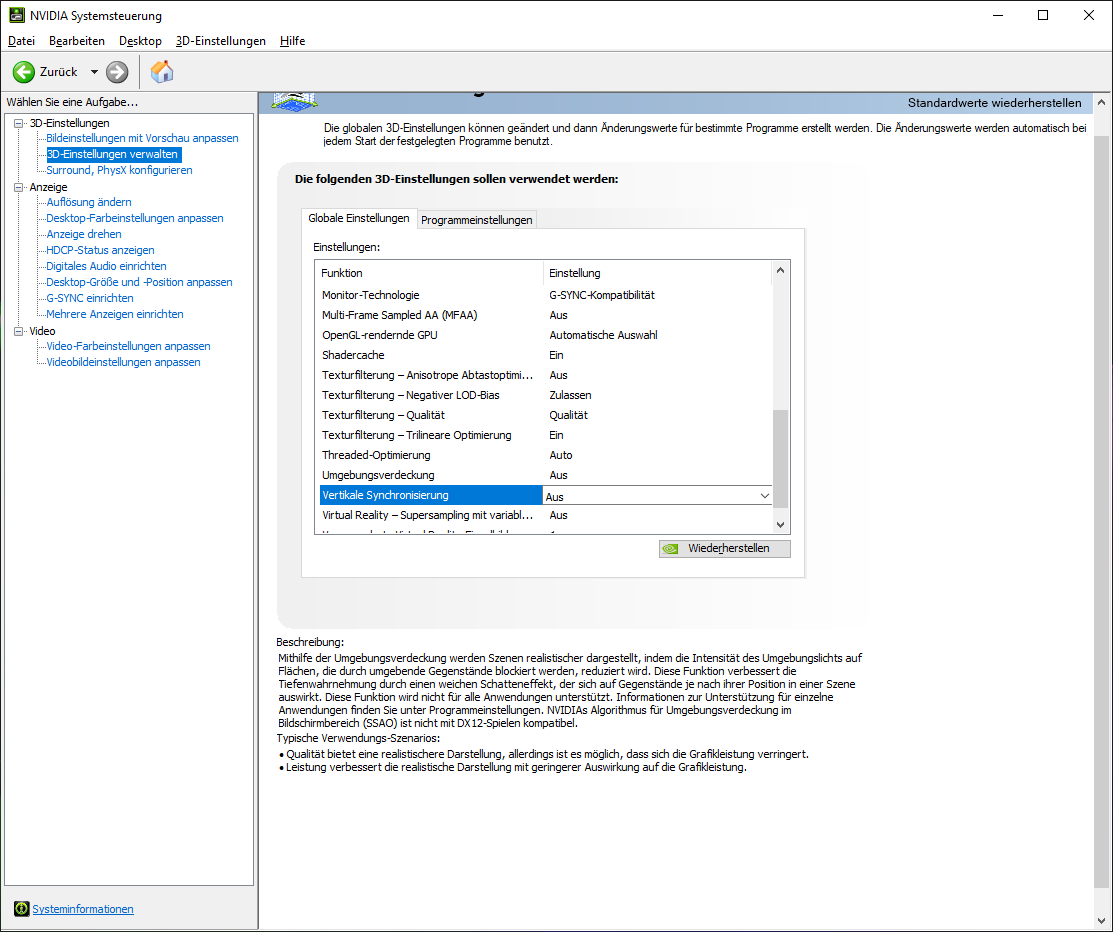Select the OpenGL-rendernde GPU row
This screenshot has width=1113, height=932.
[x=545, y=335]
